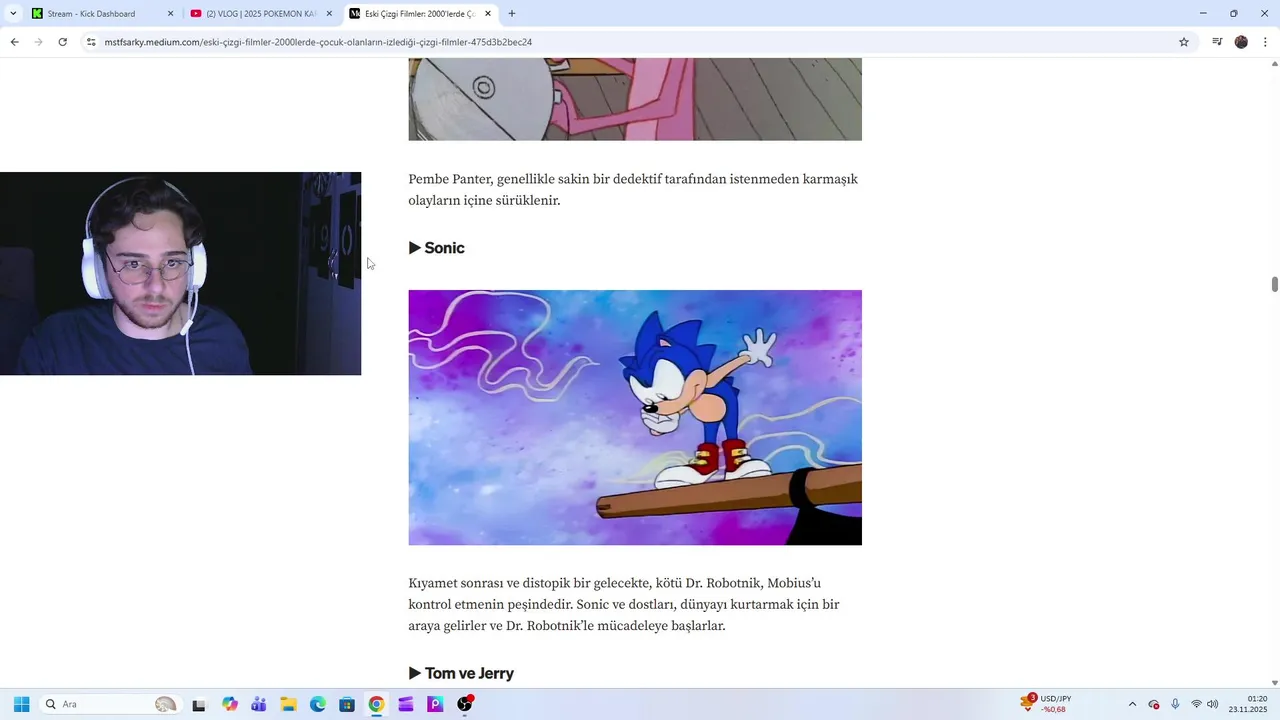Screen dimensions: 1280x720
Task: Open the PicsArt P icon on the taskbar
Action: (x=435, y=704)
